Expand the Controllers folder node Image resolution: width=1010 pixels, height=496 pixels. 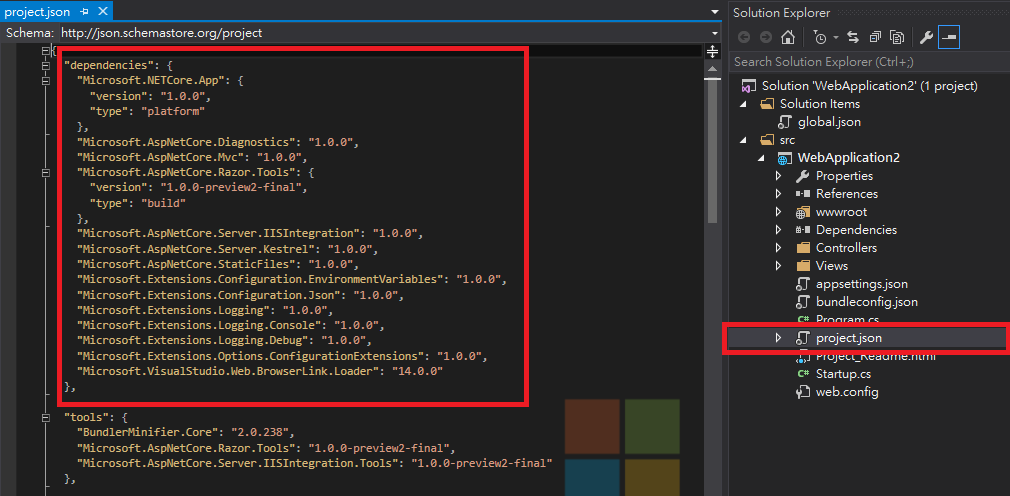779,248
